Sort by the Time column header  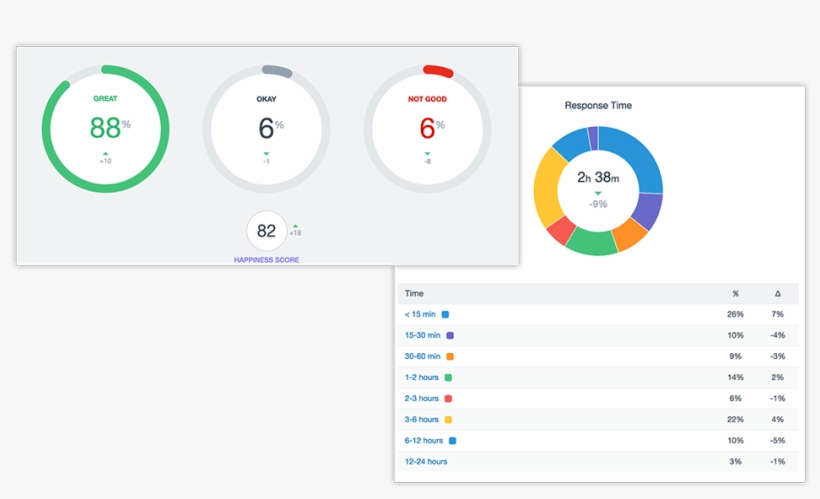coord(413,293)
